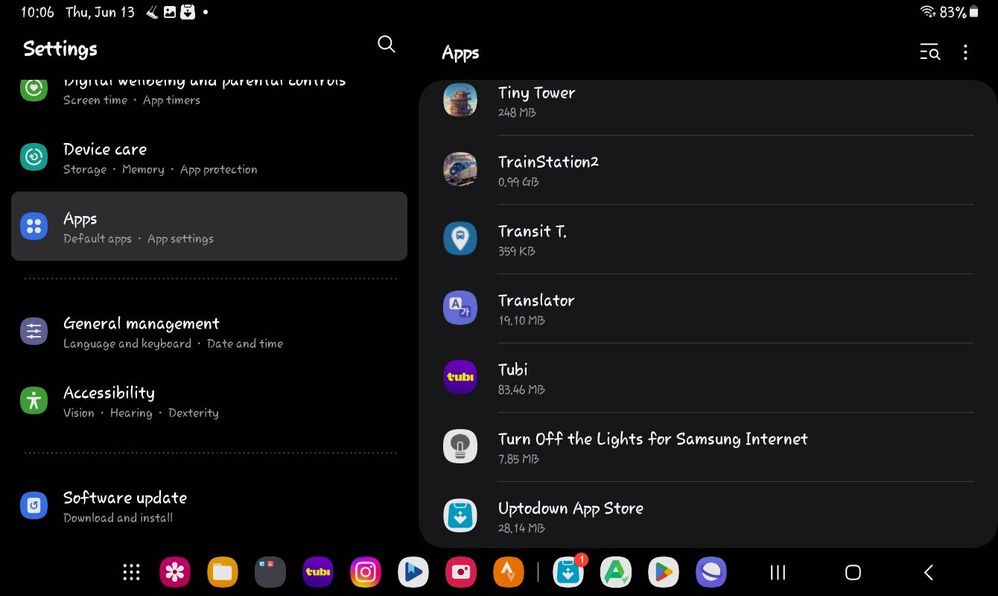The image size is (998, 596).
Task: Tap the Device care icon
Action: point(34,157)
